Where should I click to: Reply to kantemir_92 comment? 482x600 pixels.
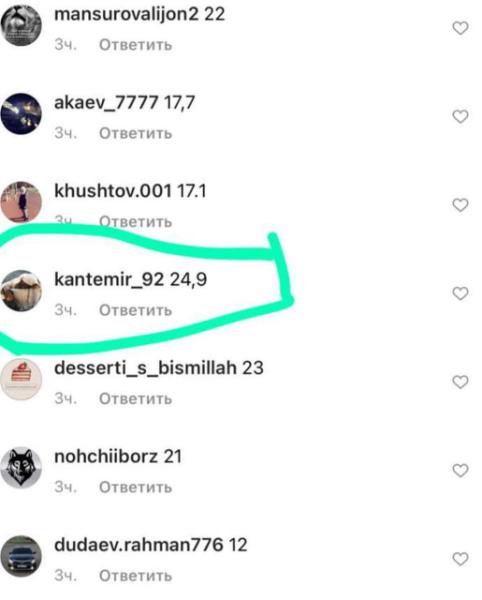(135, 310)
